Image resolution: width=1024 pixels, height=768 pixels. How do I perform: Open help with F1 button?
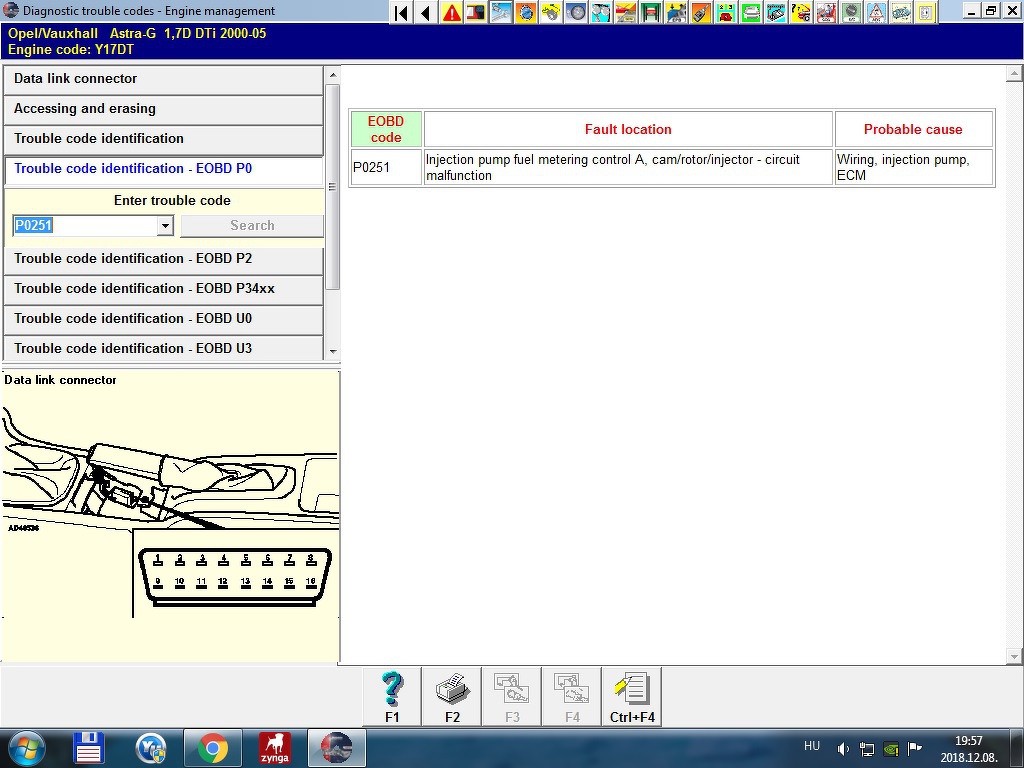pyautogui.click(x=392, y=697)
